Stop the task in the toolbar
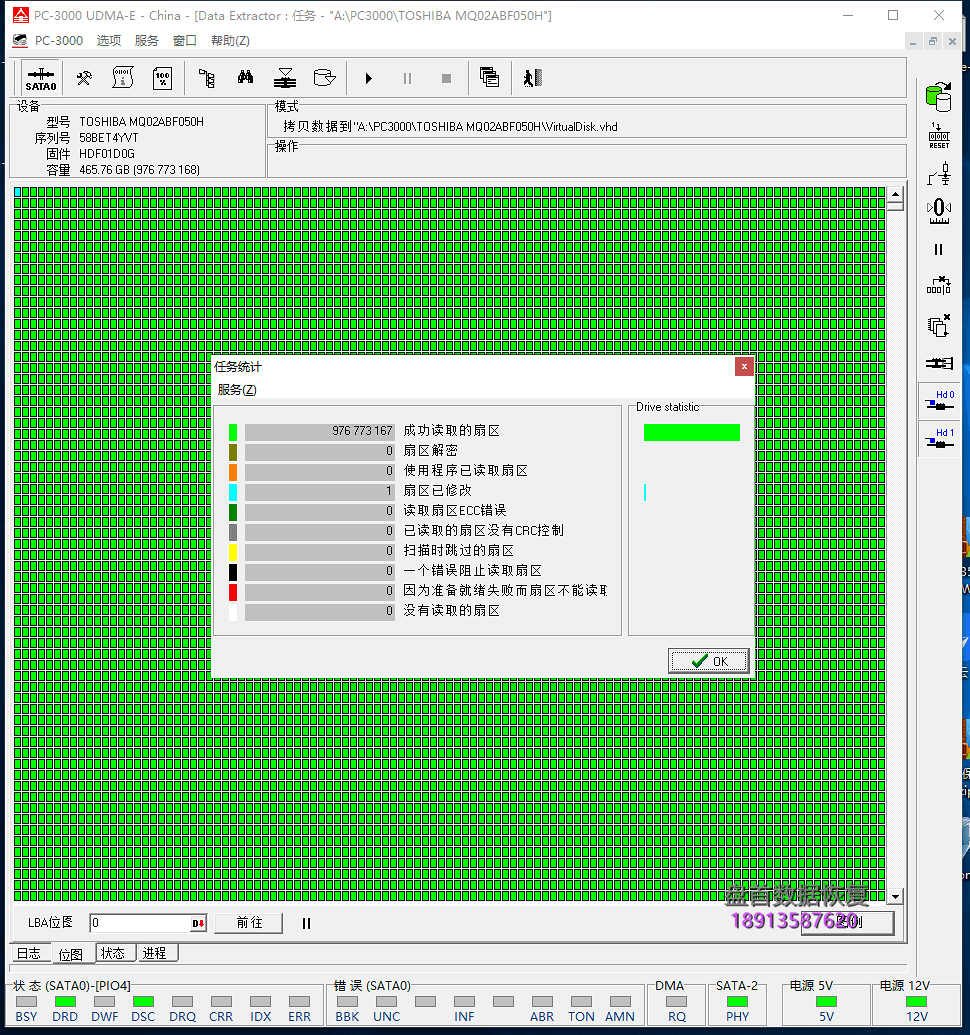970x1035 pixels. point(446,79)
